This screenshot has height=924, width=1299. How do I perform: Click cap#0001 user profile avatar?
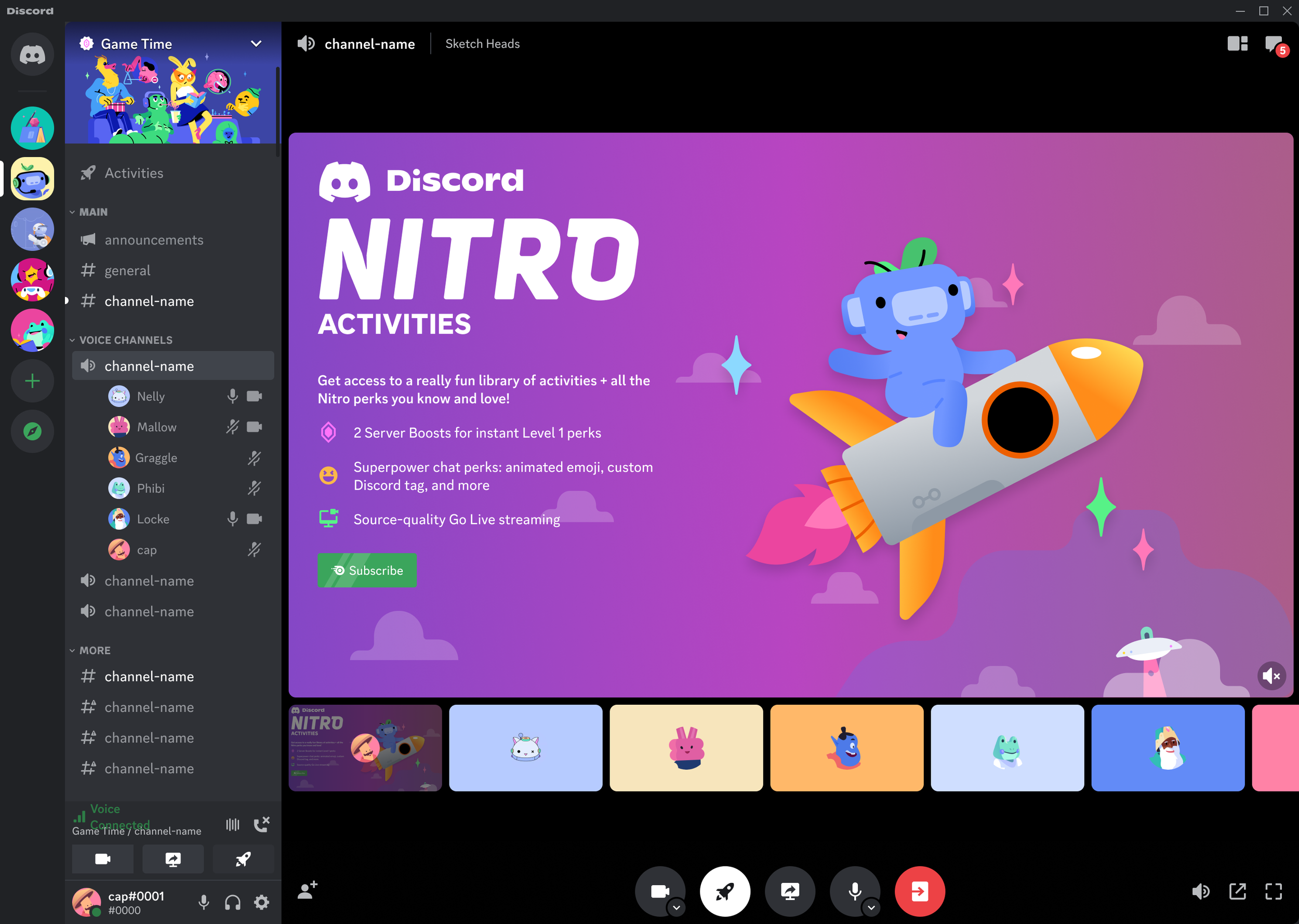click(x=86, y=902)
